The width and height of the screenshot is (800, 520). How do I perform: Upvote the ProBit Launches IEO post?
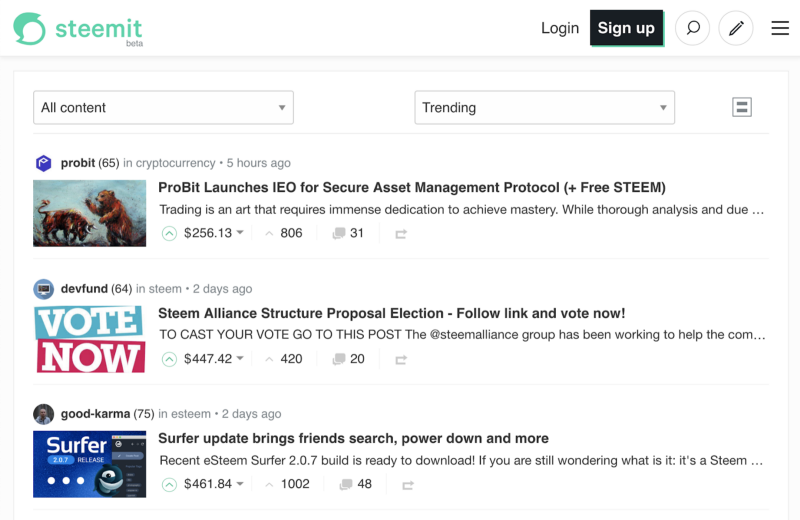click(x=169, y=233)
